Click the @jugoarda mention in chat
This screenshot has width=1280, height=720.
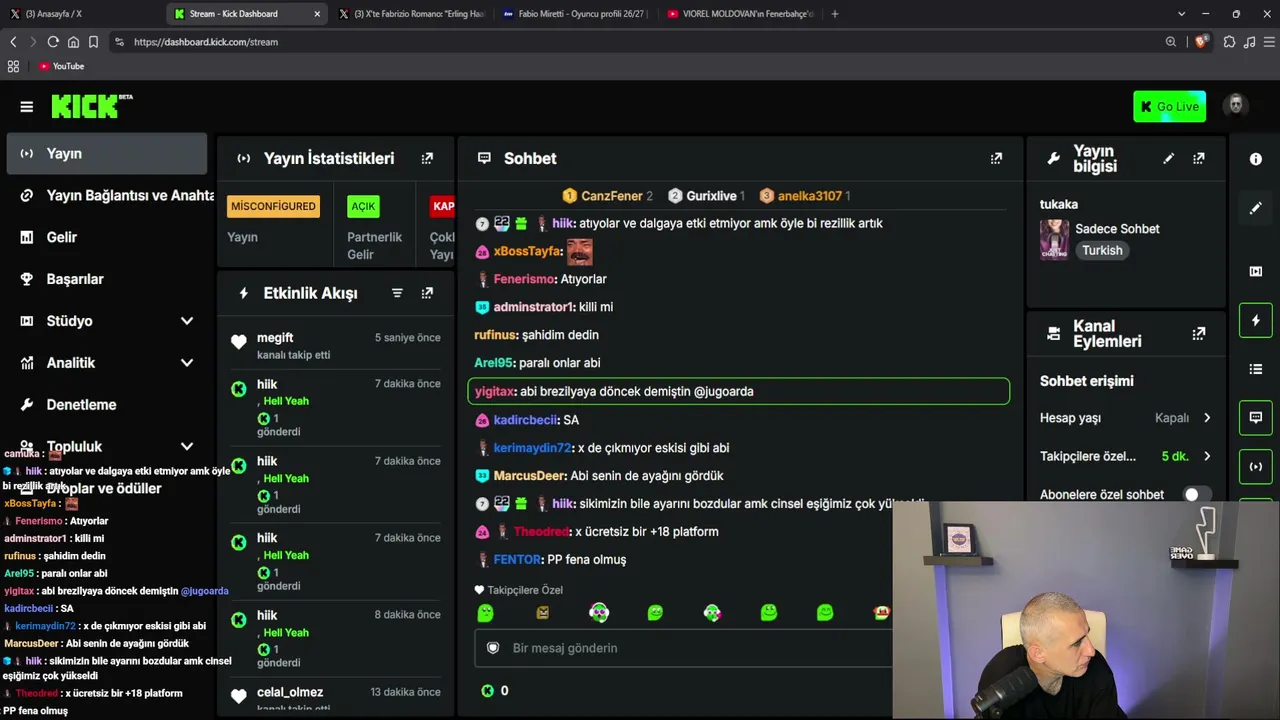coord(723,392)
